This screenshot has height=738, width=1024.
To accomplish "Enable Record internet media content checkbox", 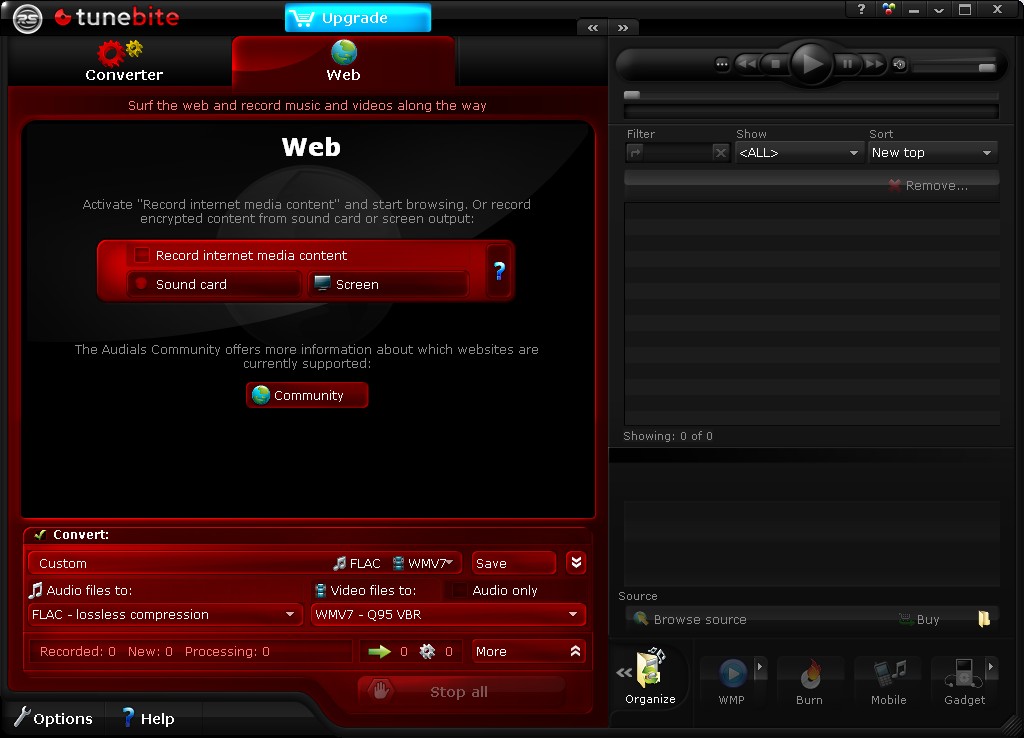I will (142, 255).
